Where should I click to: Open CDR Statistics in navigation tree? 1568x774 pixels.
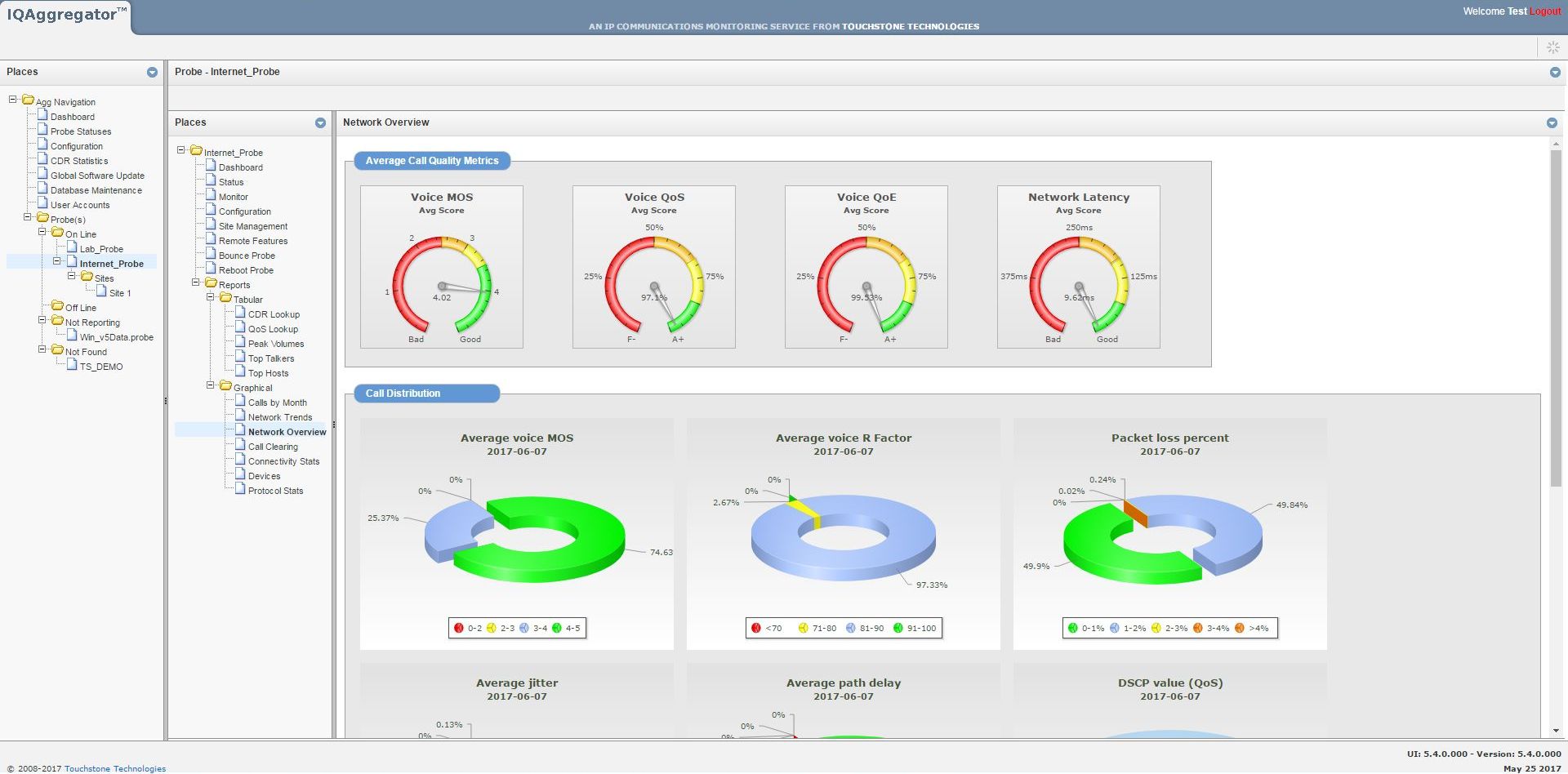79,161
